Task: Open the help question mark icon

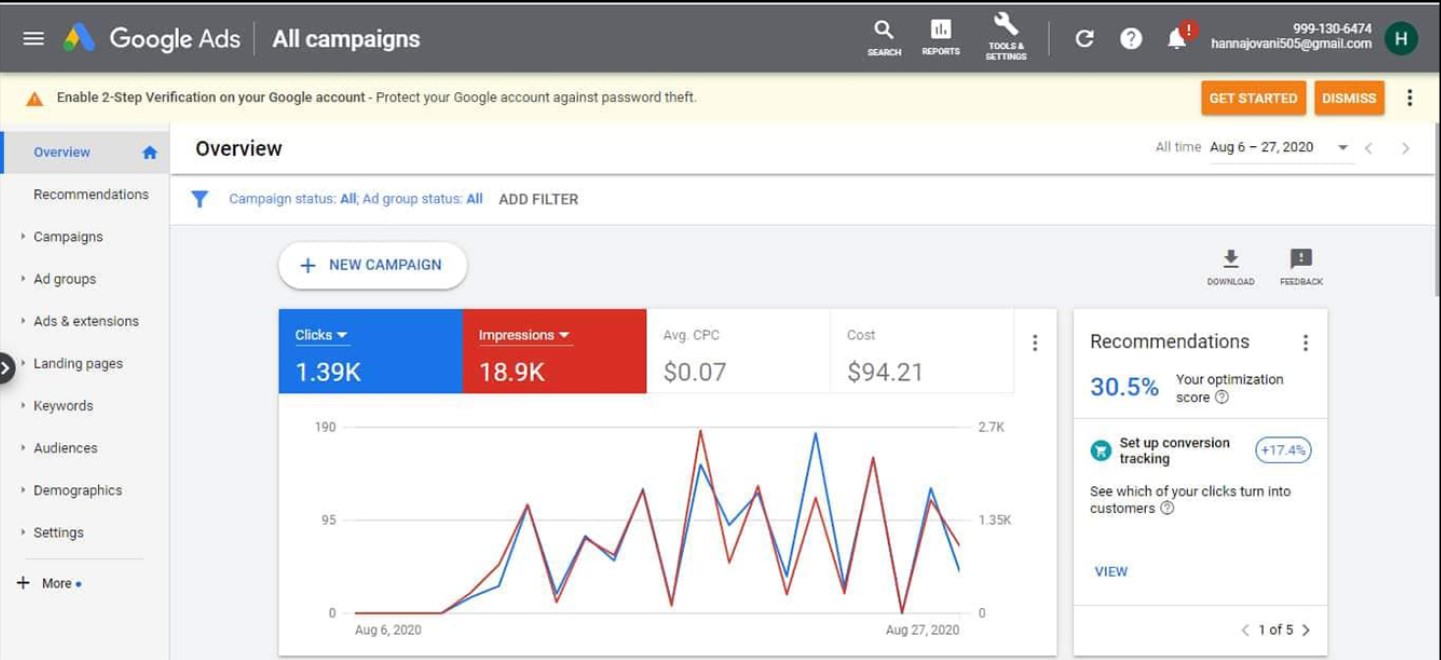Action: pyautogui.click(x=1130, y=39)
